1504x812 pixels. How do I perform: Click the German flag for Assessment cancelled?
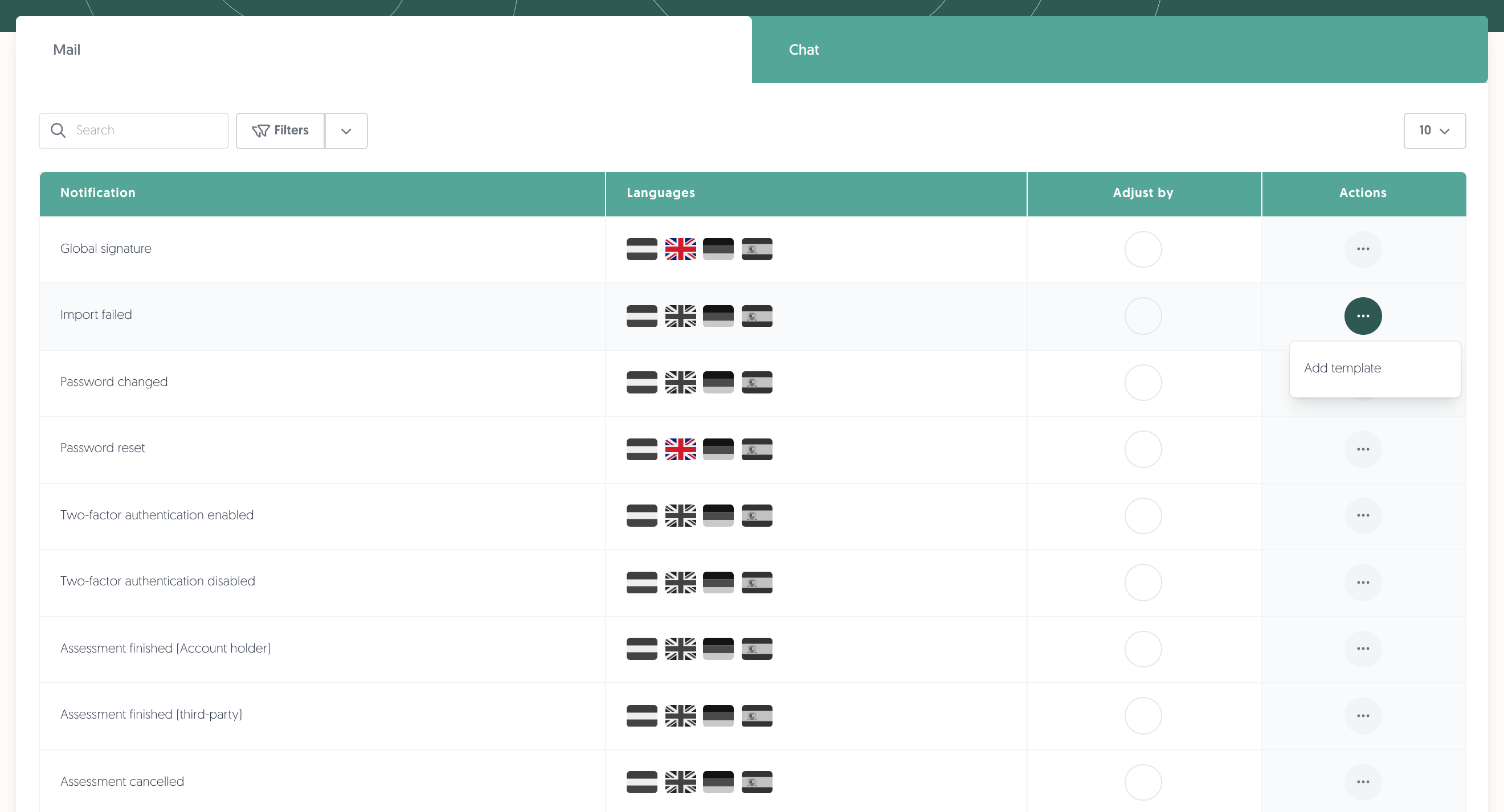tap(718, 782)
